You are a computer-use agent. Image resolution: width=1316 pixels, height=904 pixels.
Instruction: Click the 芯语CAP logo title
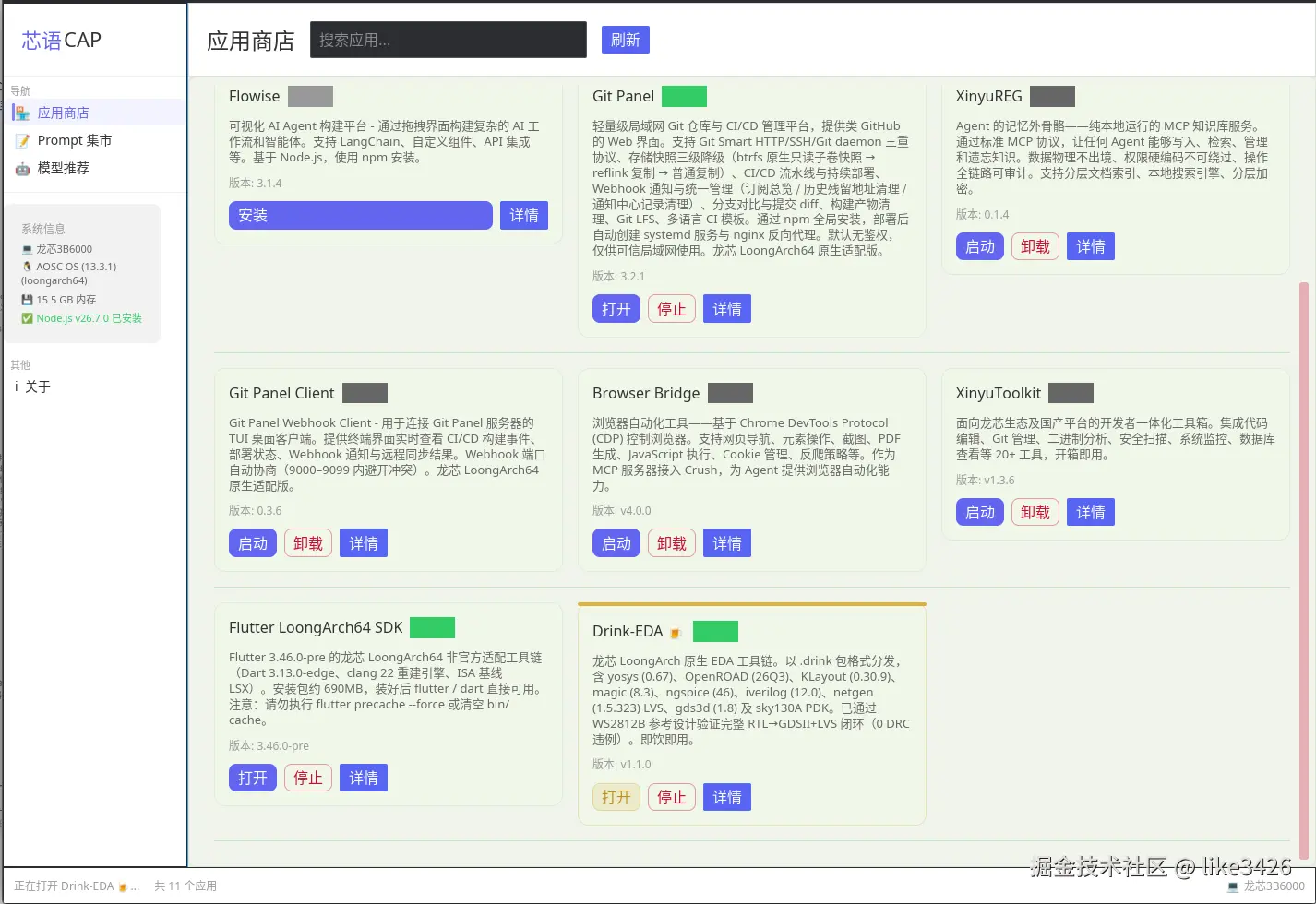pos(62,40)
